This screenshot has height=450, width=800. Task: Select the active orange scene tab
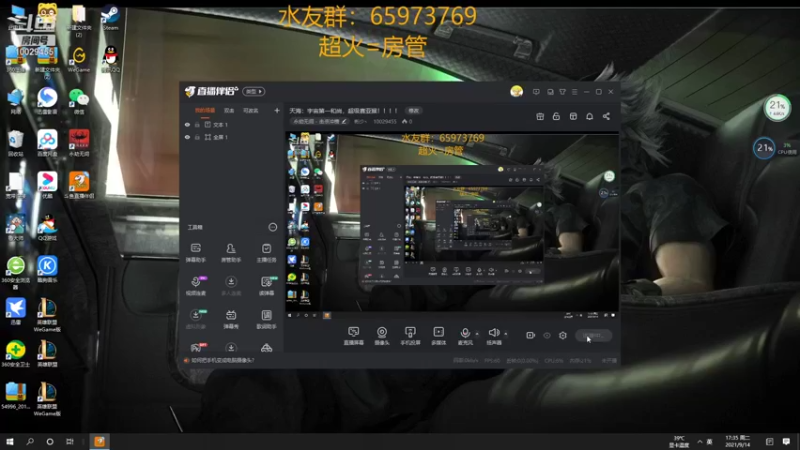point(205,110)
